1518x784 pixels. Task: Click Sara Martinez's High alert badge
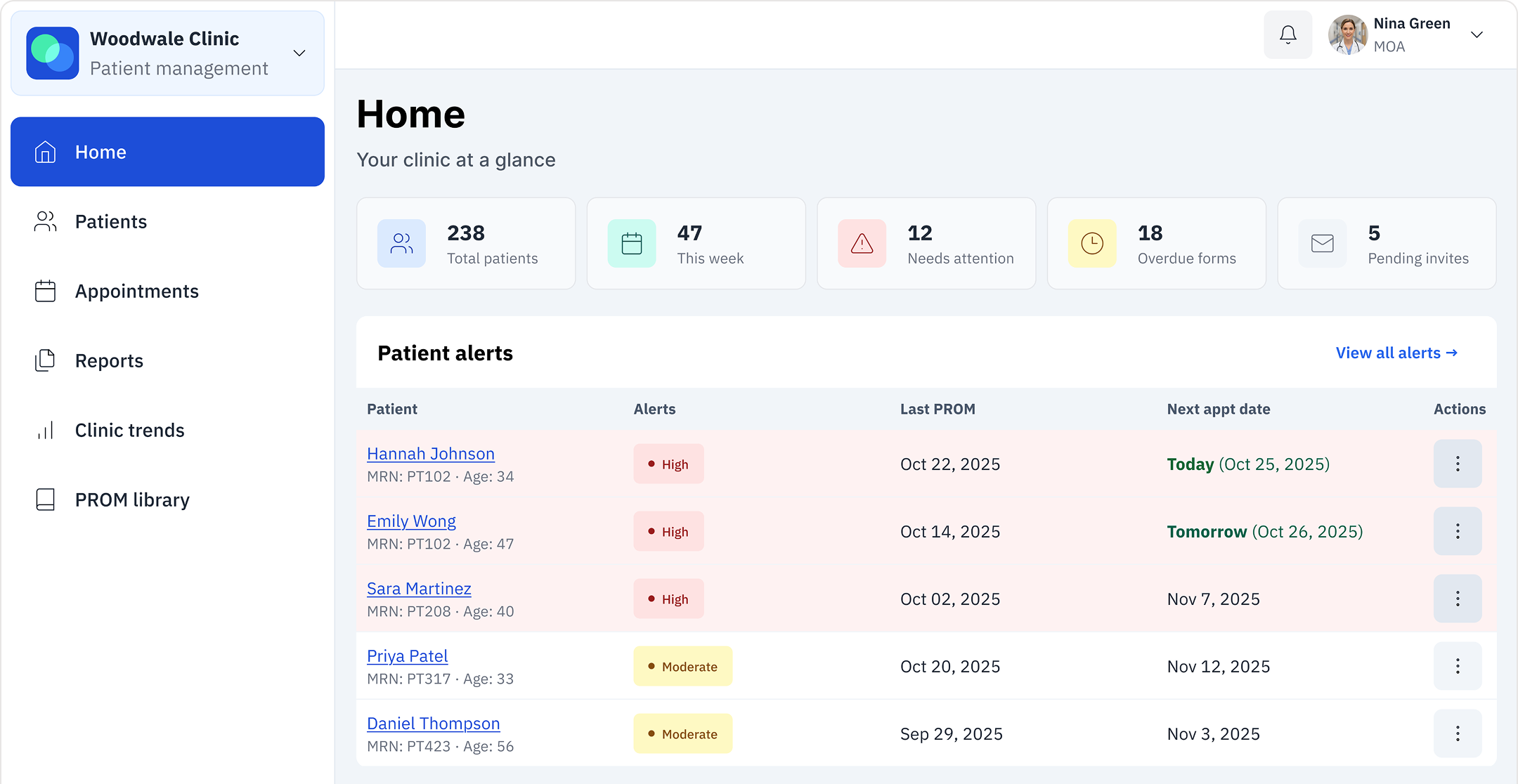pyautogui.click(x=668, y=599)
